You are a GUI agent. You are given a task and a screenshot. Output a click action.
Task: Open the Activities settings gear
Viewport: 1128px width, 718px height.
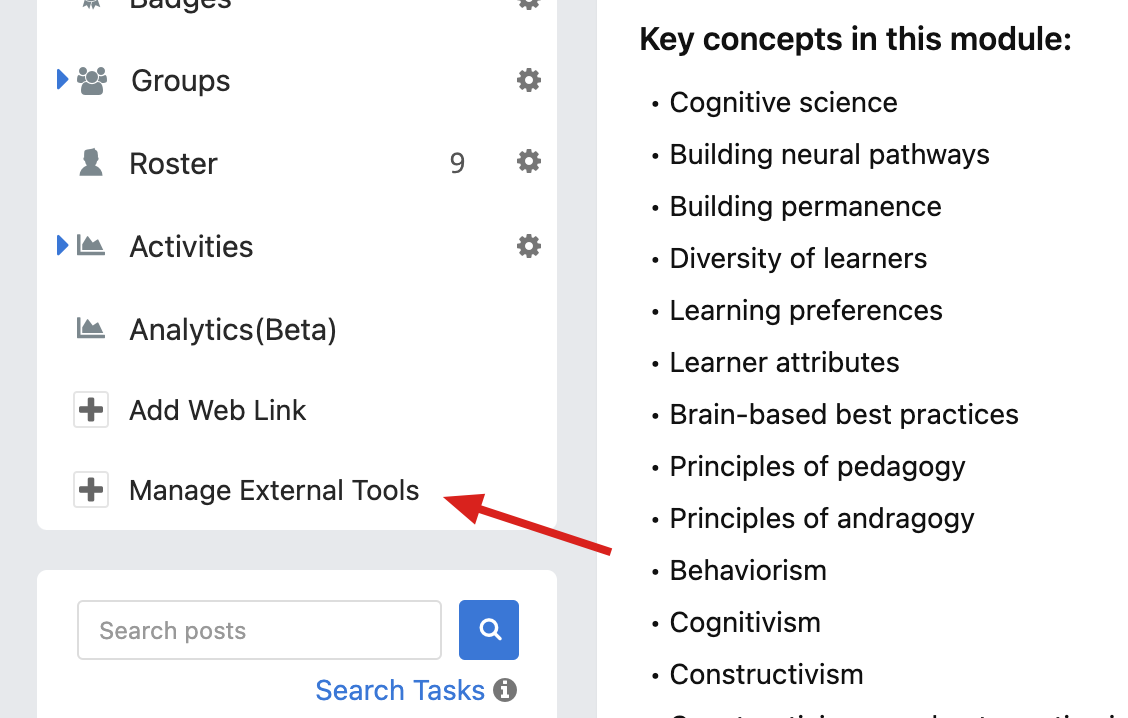click(x=529, y=246)
